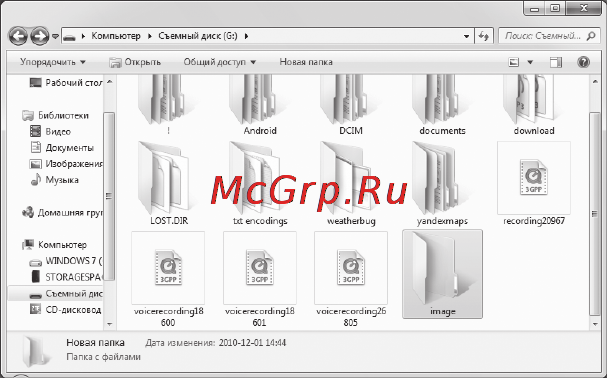Select Домашняя группа in navigation pane

click(x=63, y=213)
